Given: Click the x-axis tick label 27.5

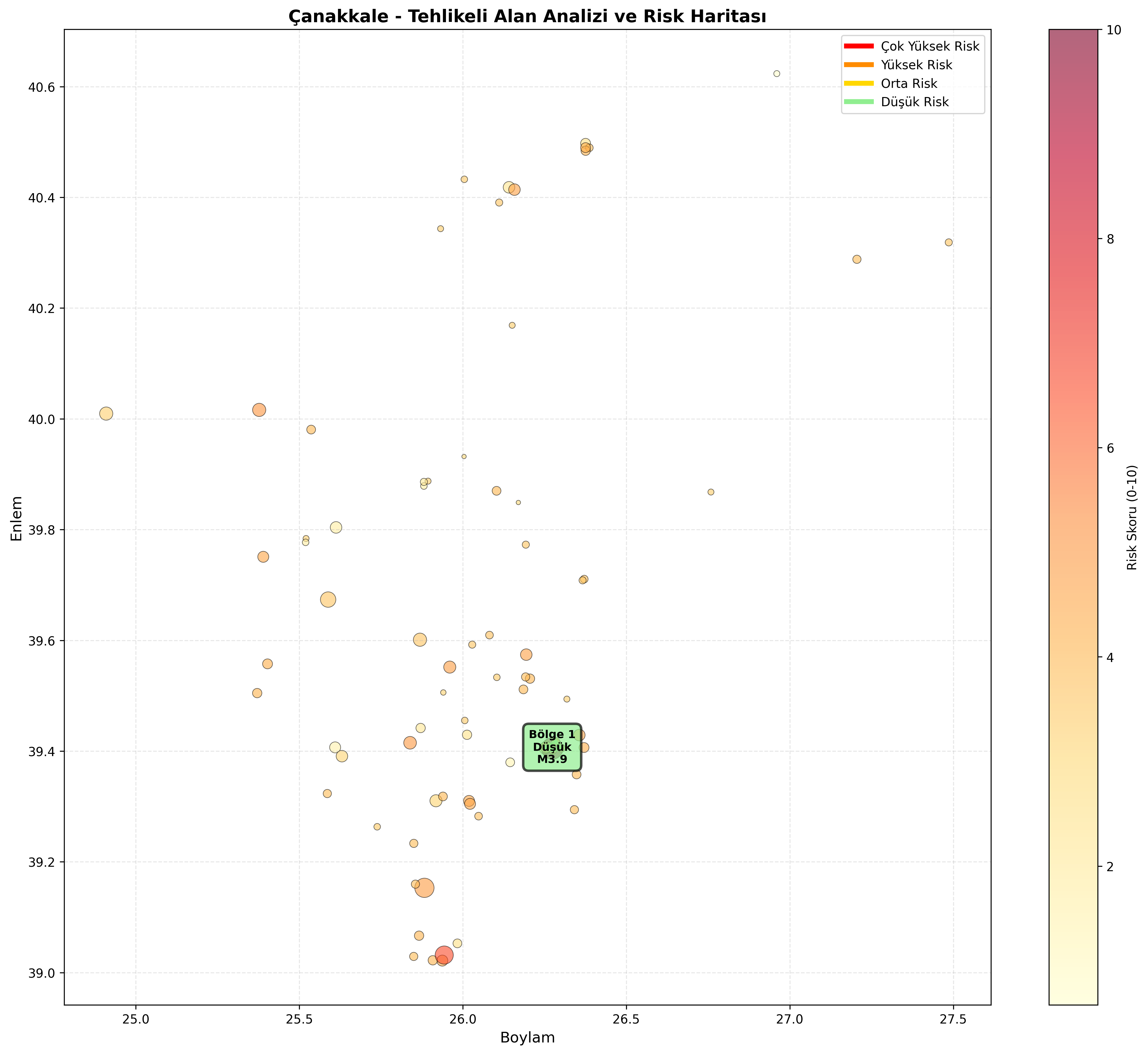Looking at the screenshot, I should point(953,1019).
